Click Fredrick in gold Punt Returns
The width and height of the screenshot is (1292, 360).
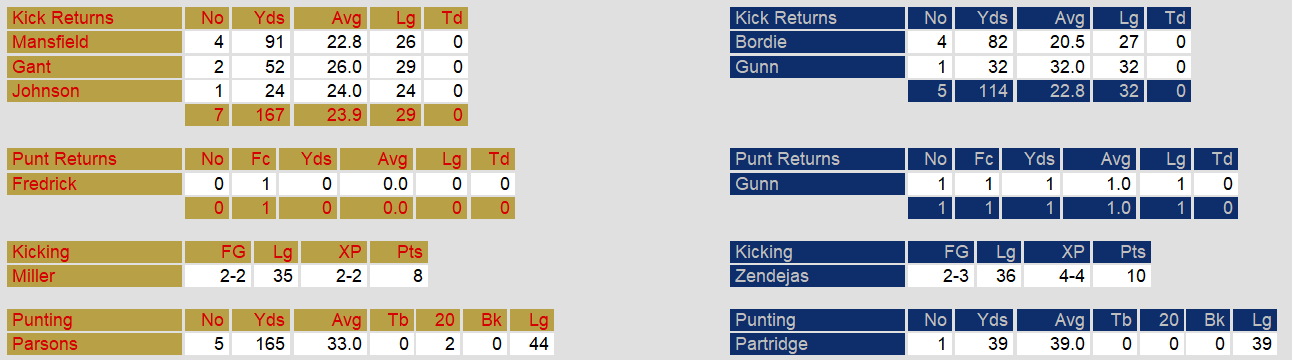(x=43, y=184)
